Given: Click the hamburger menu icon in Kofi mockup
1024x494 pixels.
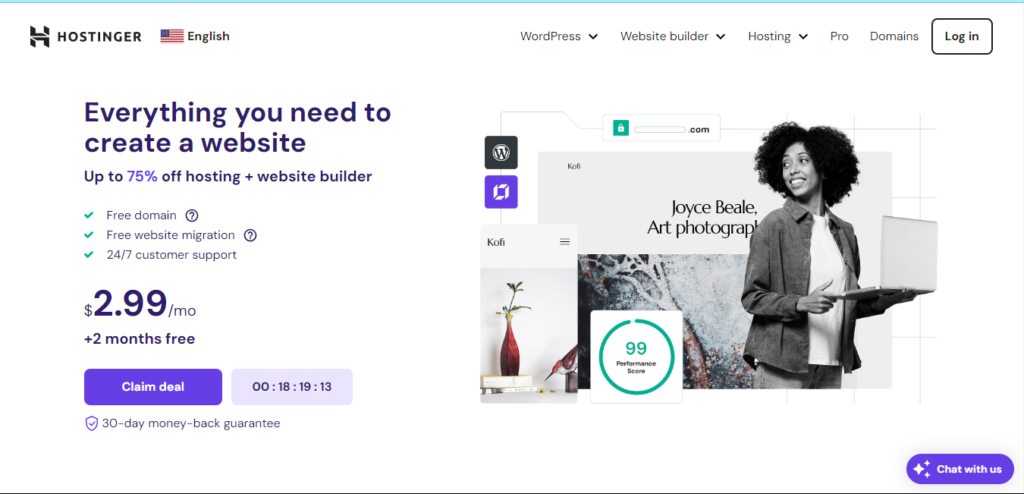Looking at the screenshot, I should point(565,242).
